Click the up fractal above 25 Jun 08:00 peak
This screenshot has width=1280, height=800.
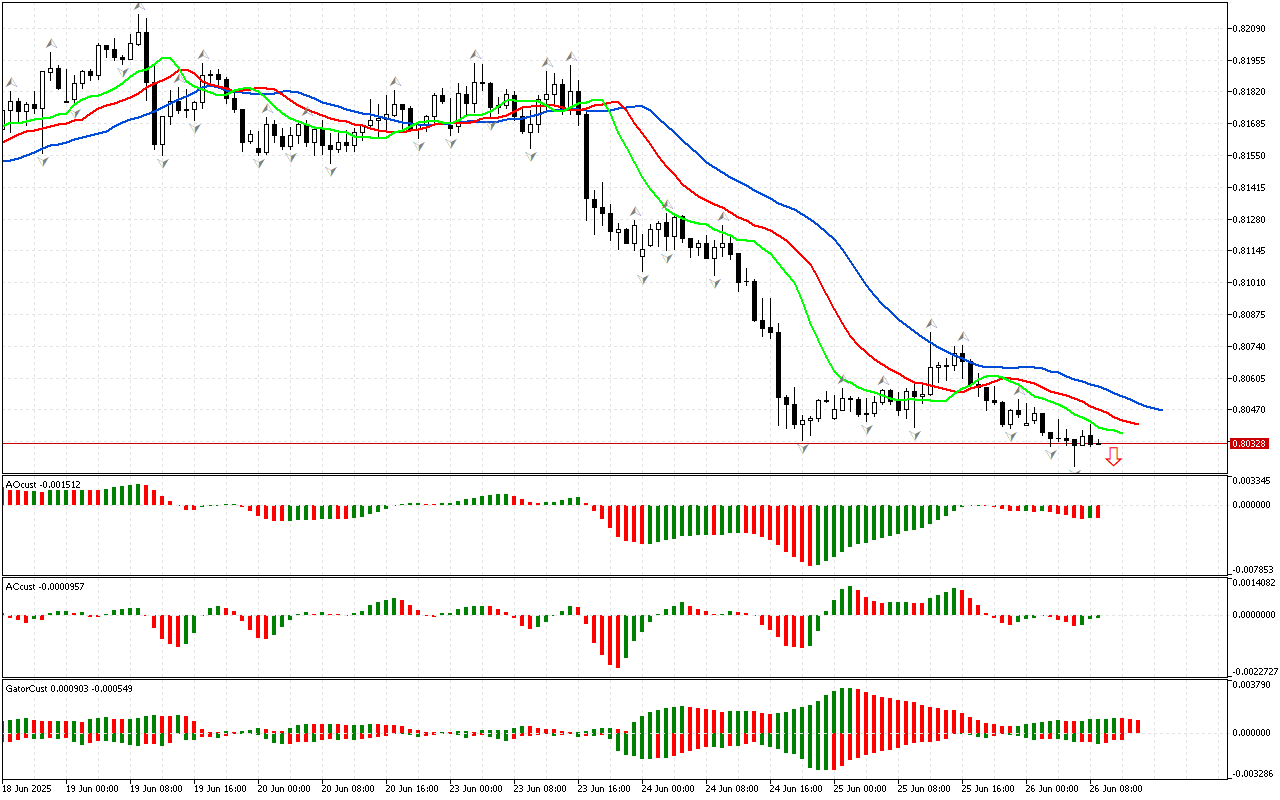pyautogui.click(x=931, y=323)
